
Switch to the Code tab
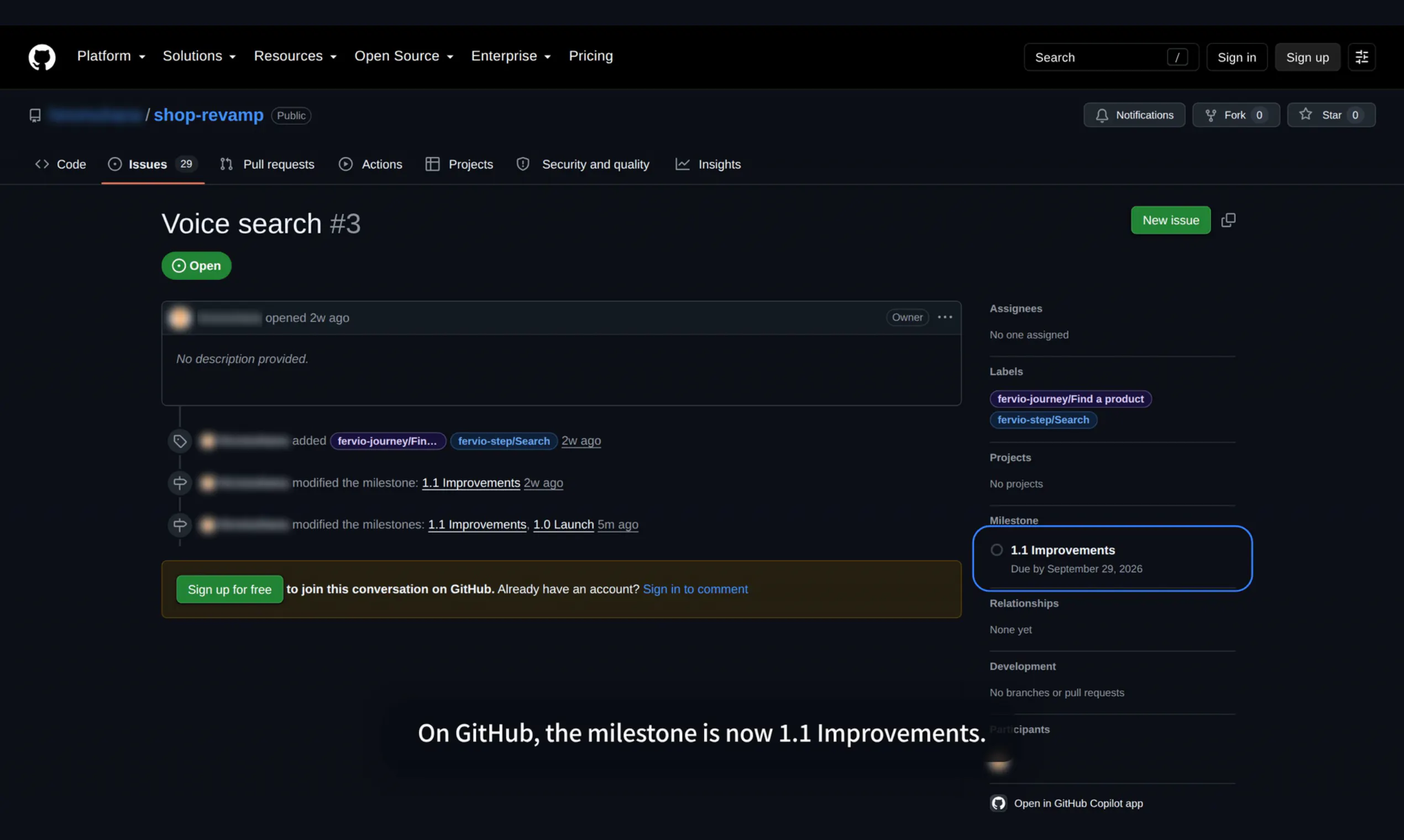[x=61, y=164]
